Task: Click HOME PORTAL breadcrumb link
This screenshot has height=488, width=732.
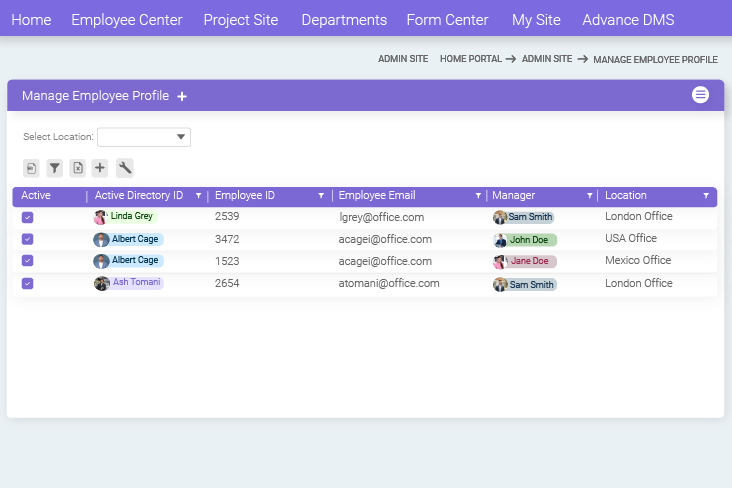Action: (471, 59)
